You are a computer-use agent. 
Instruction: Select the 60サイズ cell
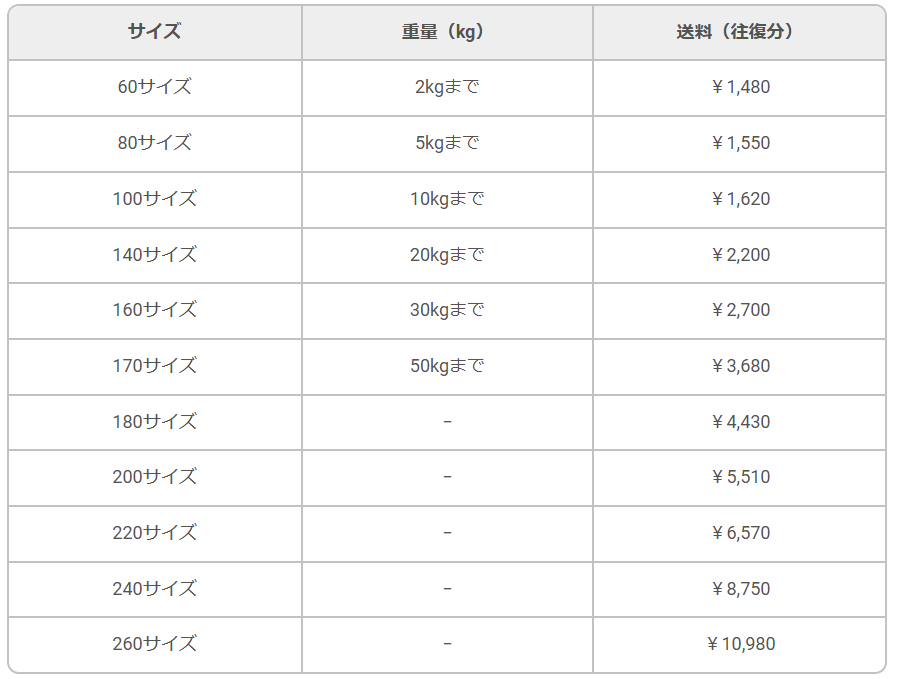coord(154,87)
